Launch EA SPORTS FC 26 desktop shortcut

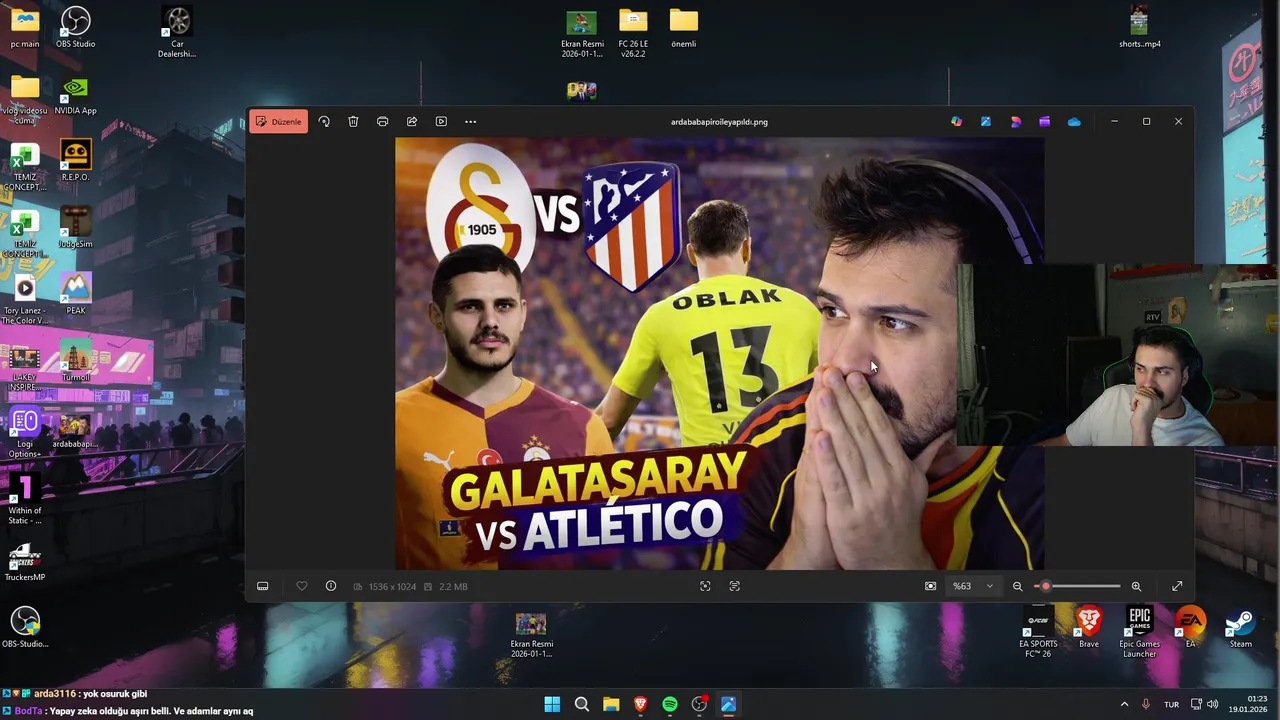(x=1038, y=633)
